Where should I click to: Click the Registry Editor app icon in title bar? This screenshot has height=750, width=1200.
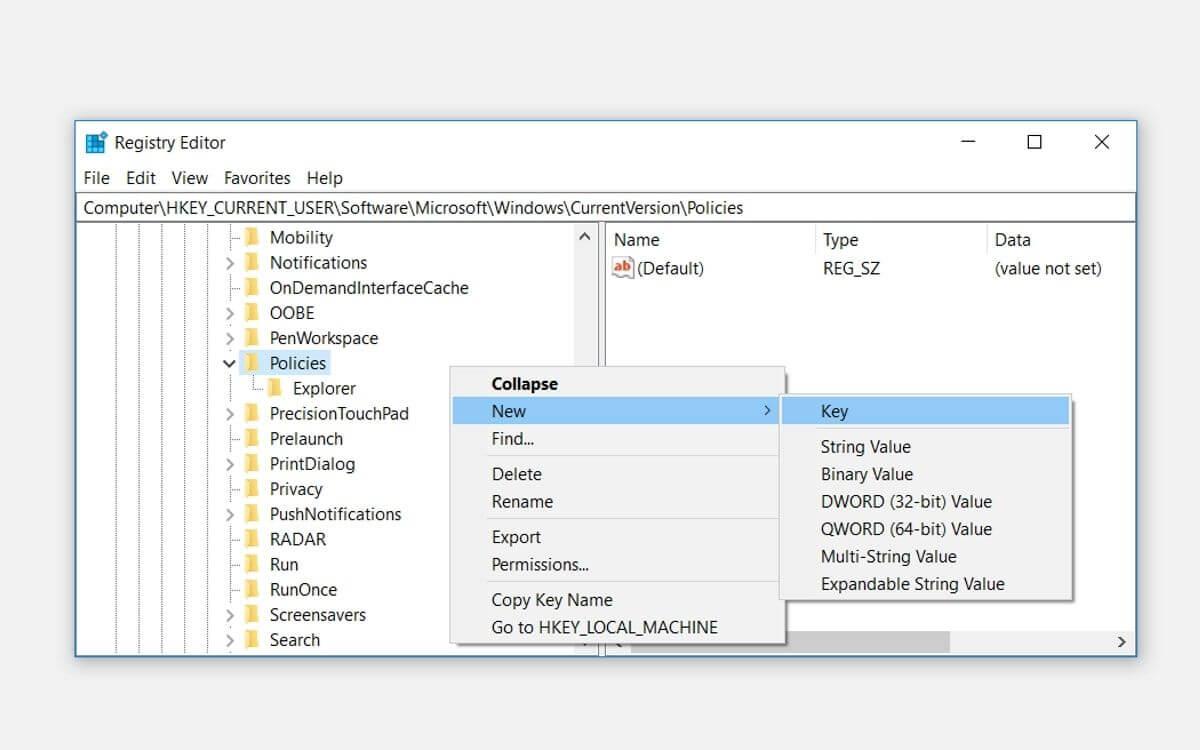click(96, 142)
